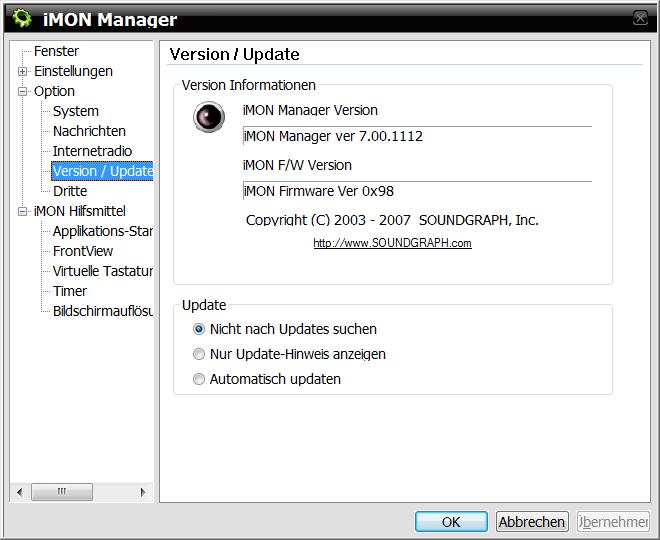660x540 pixels.
Task: Click the iMON Firmware version field
Action: pyautogui.click(x=417, y=191)
